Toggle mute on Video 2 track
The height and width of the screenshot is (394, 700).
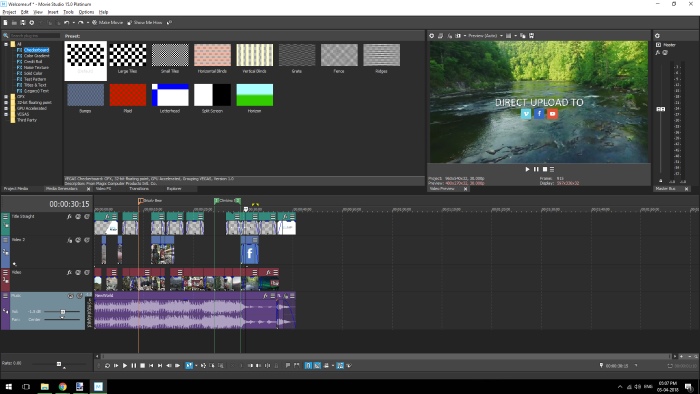(78, 240)
